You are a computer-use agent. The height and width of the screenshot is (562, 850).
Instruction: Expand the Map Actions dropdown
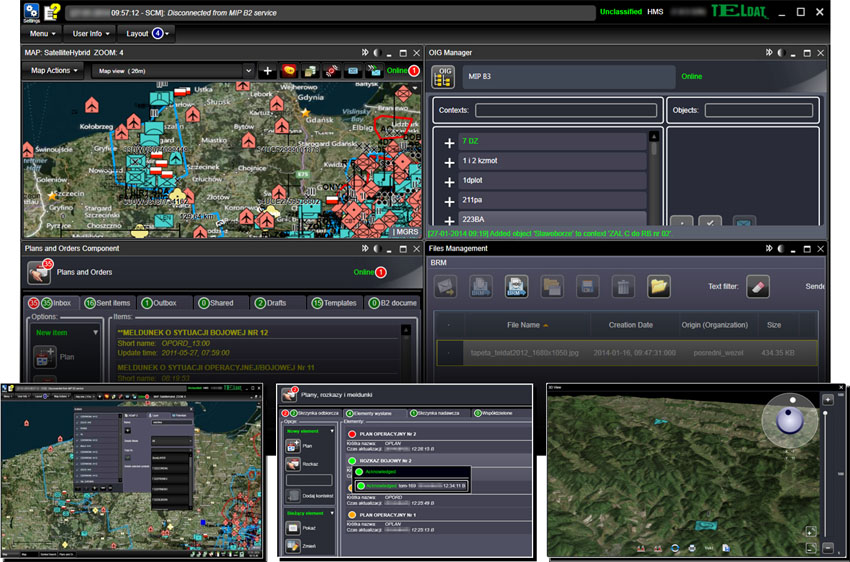coord(54,70)
